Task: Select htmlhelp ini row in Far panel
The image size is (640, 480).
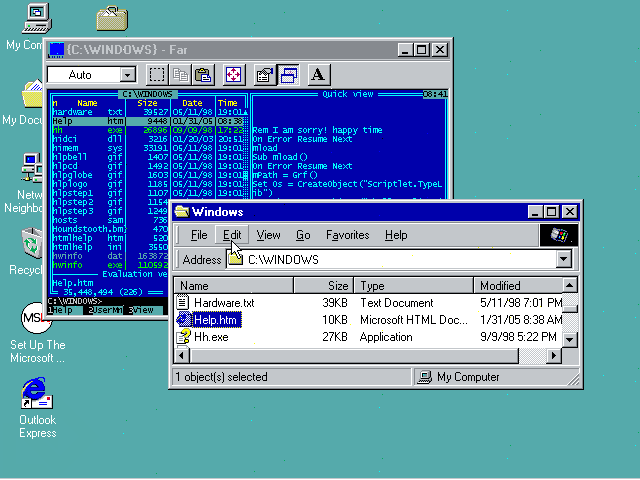Action: [110, 247]
